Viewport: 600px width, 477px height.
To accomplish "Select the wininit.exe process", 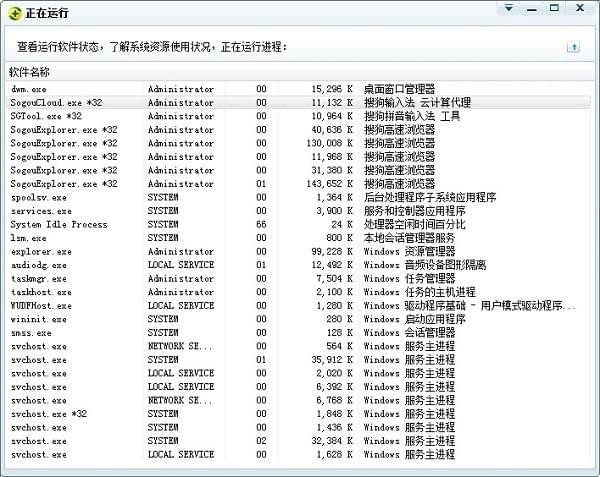I will 300,319.
